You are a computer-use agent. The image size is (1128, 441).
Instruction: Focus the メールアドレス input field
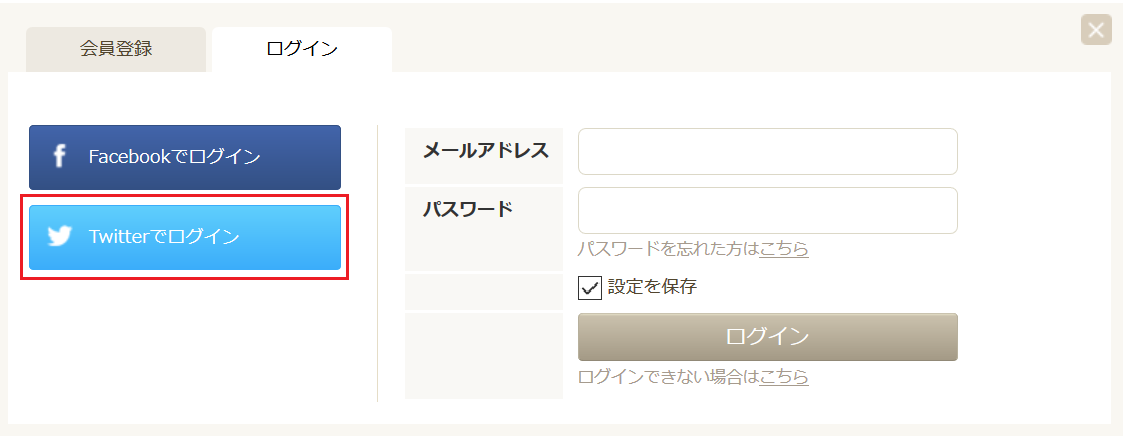[768, 152]
